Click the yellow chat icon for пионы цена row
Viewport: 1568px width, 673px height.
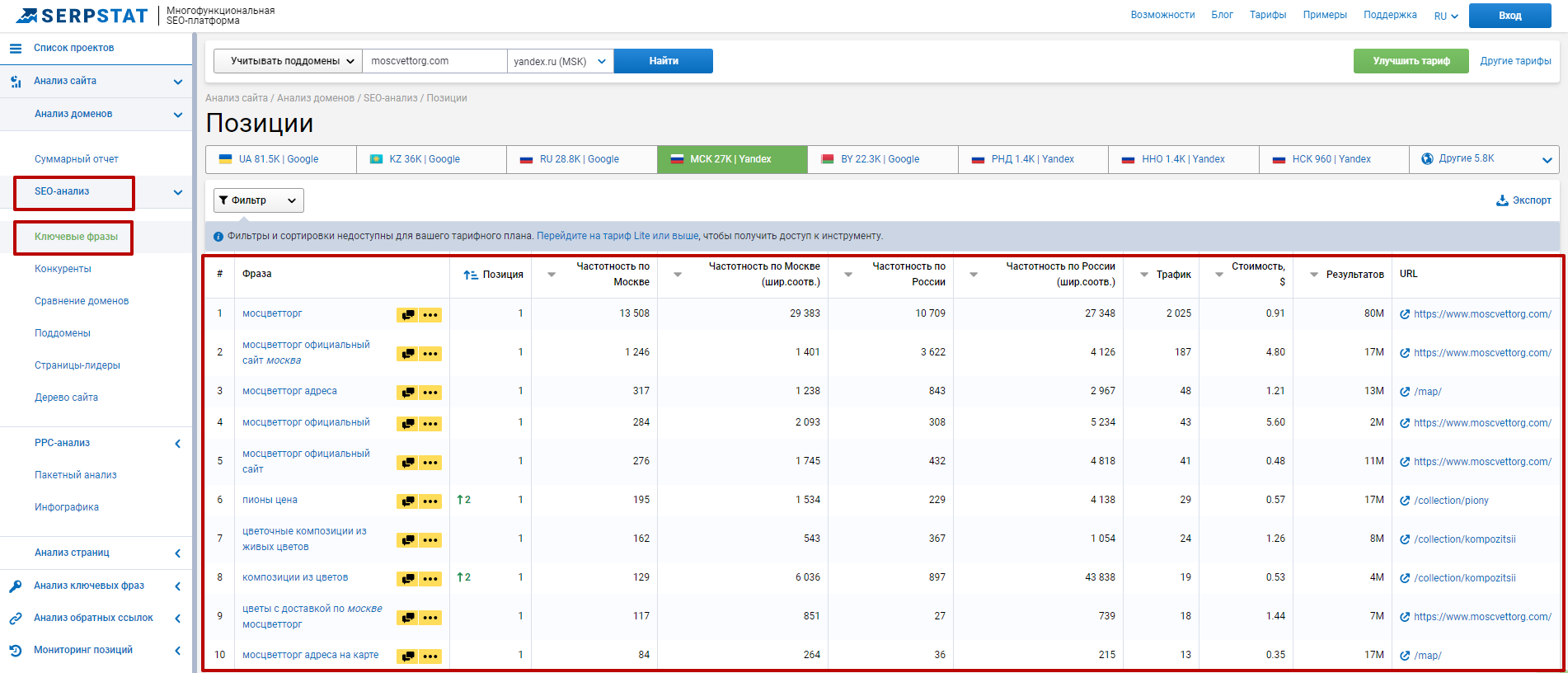(408, 501)
